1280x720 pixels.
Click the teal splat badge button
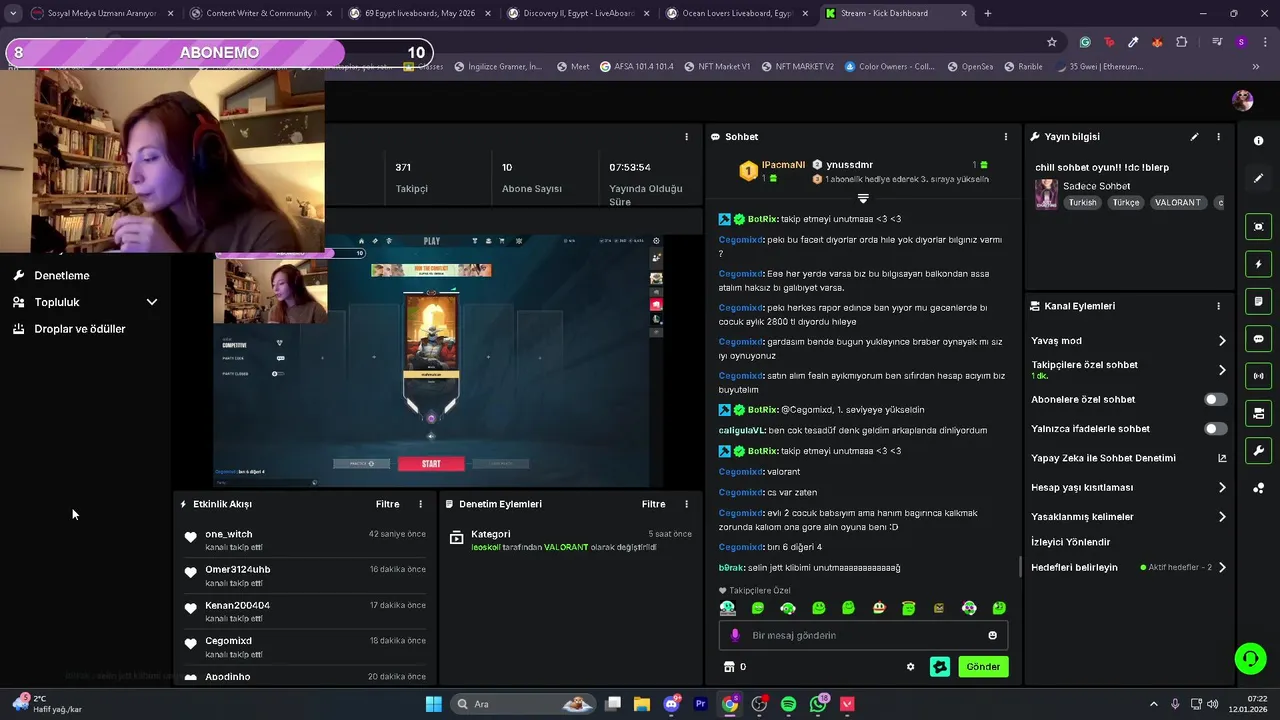click(940, 667)
